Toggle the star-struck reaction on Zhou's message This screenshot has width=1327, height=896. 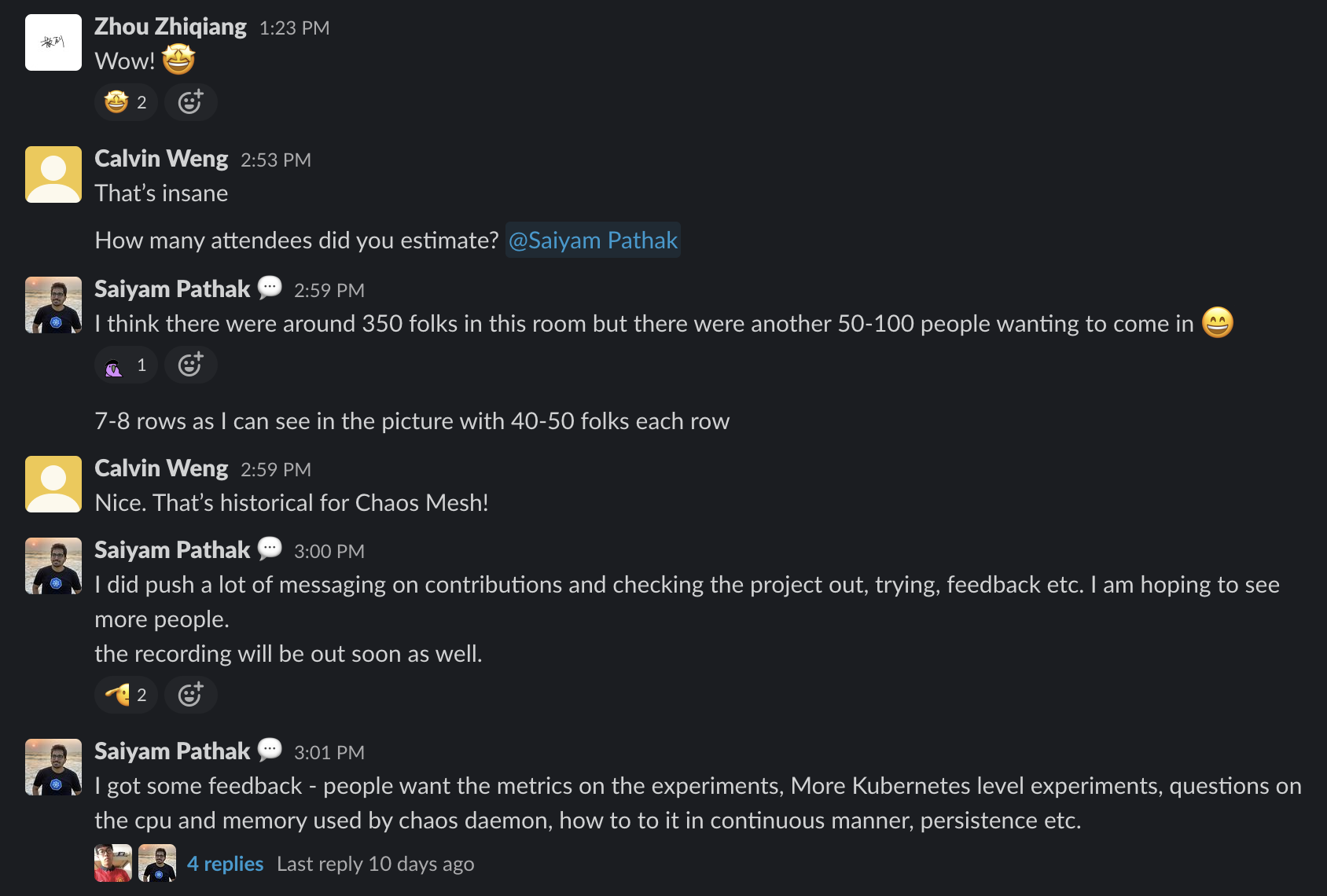point(126,102)
